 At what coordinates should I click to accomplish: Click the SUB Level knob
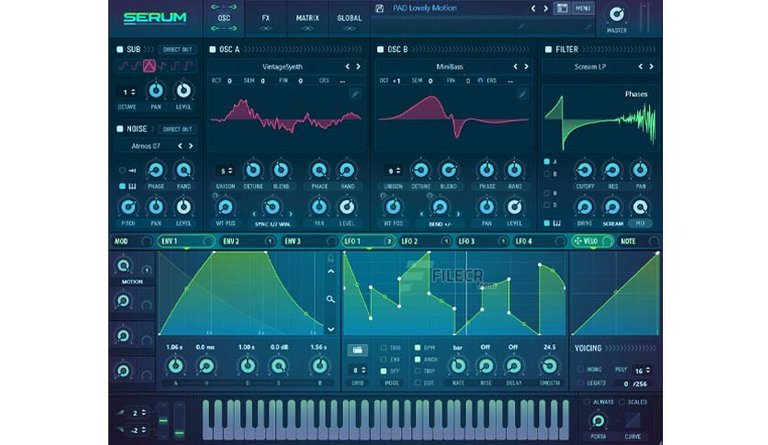click(x=183, y=90)
